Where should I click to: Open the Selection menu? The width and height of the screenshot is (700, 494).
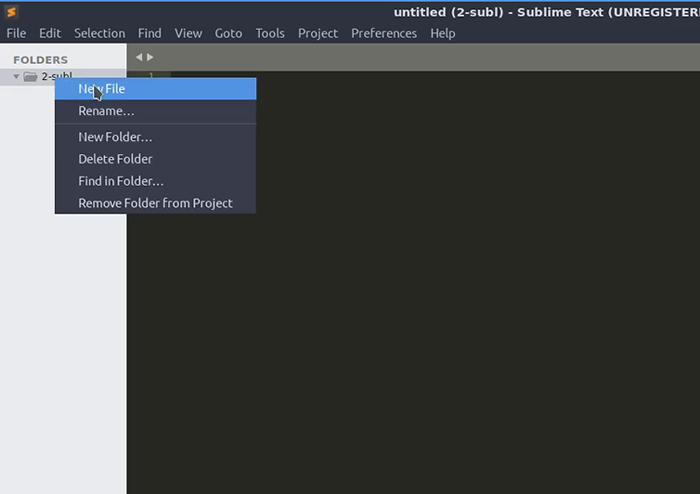(100, 33)
